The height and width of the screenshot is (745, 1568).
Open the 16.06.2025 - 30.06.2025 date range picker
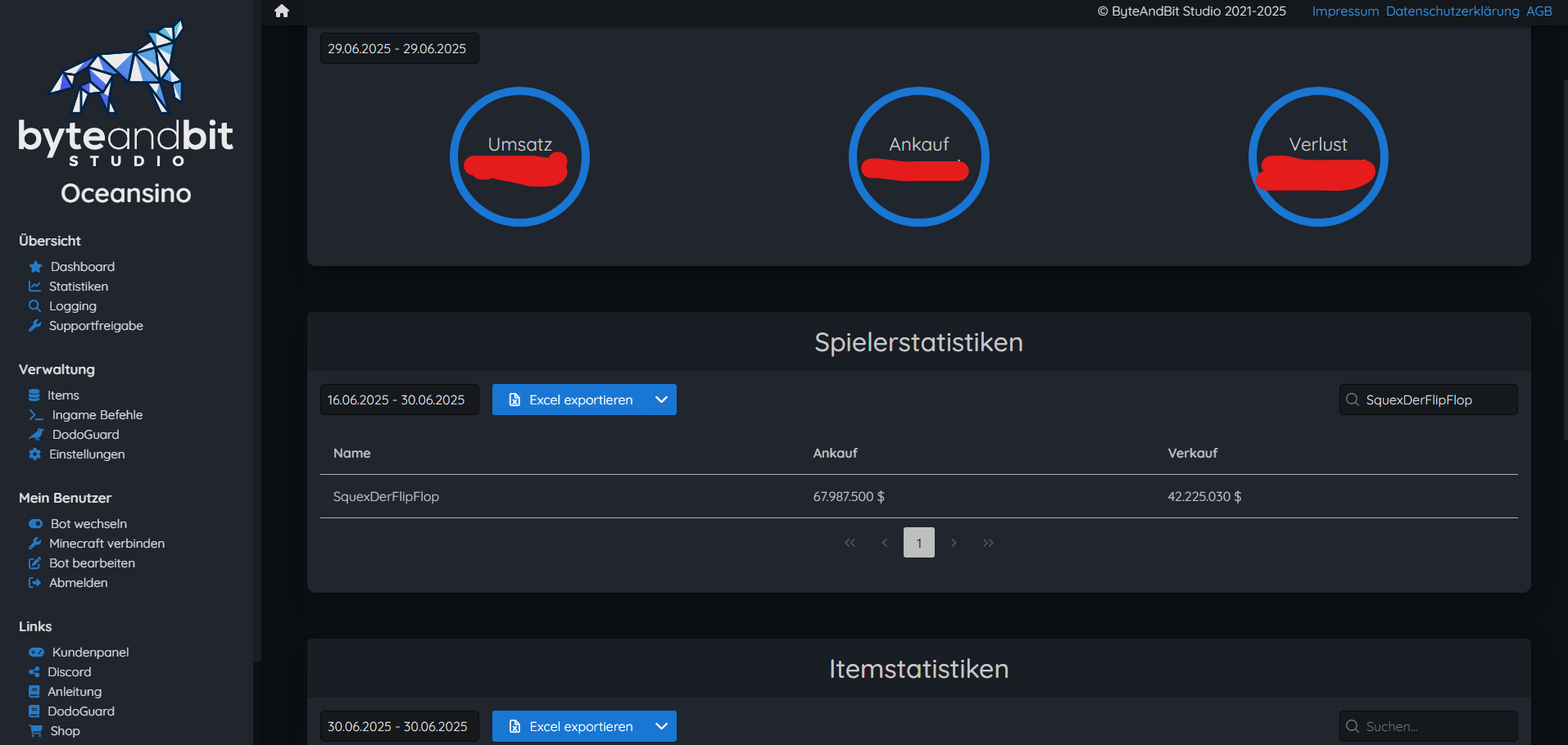pos(399,400)
